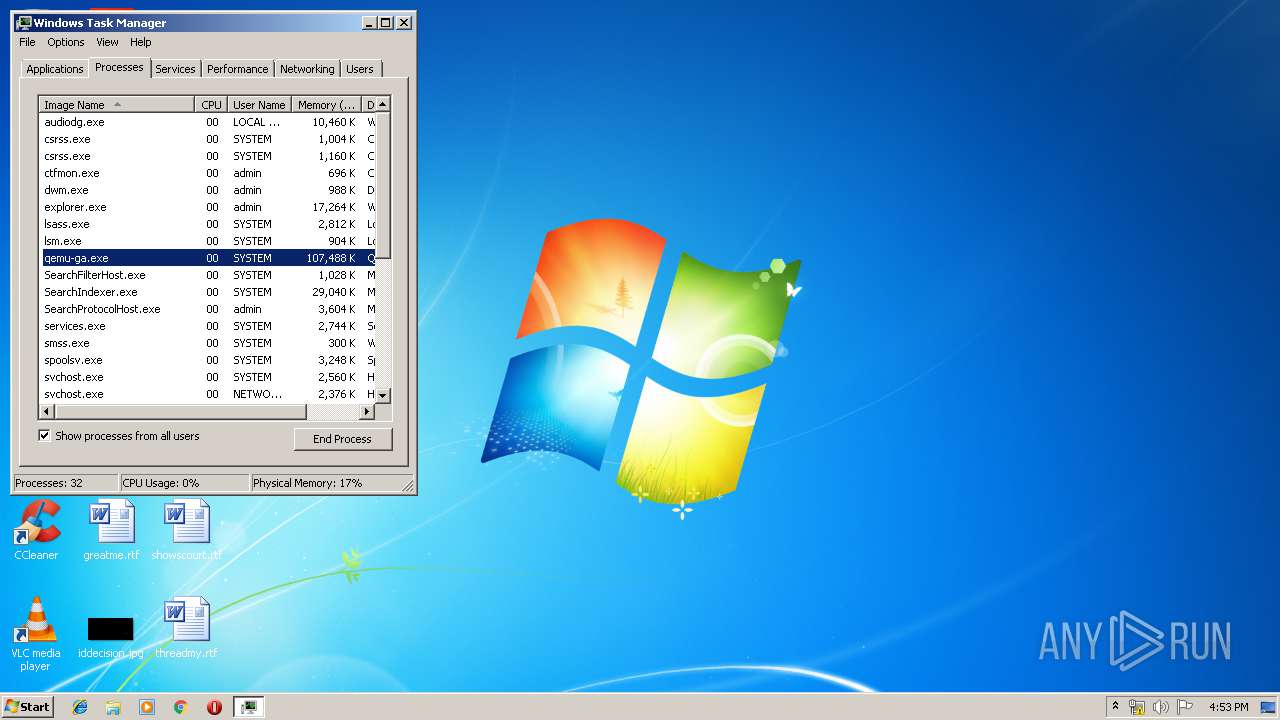The image size is (1280, 720).
Task: Show hidden tray icons arrow
Action: (x=1115, y=707)
